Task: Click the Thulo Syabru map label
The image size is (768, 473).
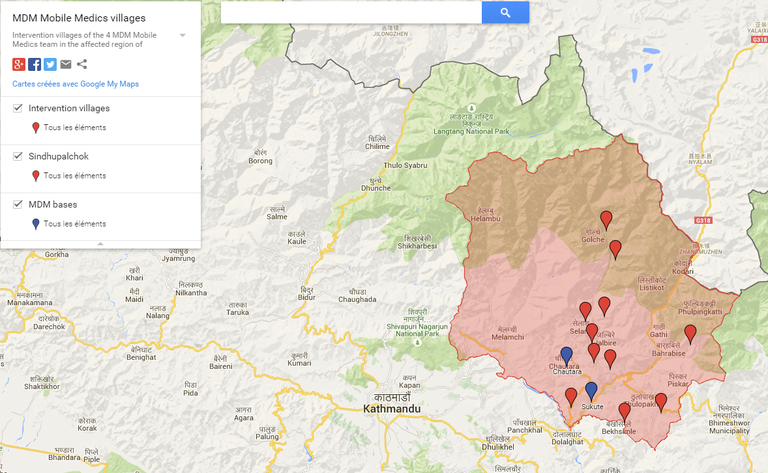Action: 405,166
